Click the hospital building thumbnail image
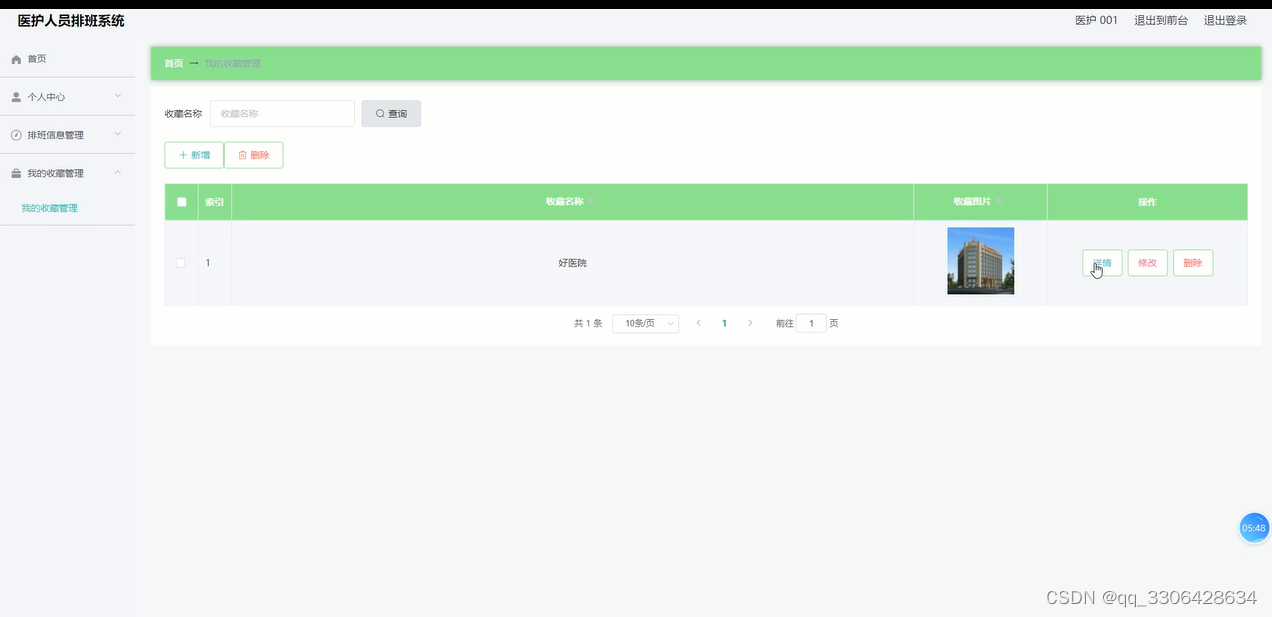The height and width of the screenshot is (617, 1272). [981, 261]
